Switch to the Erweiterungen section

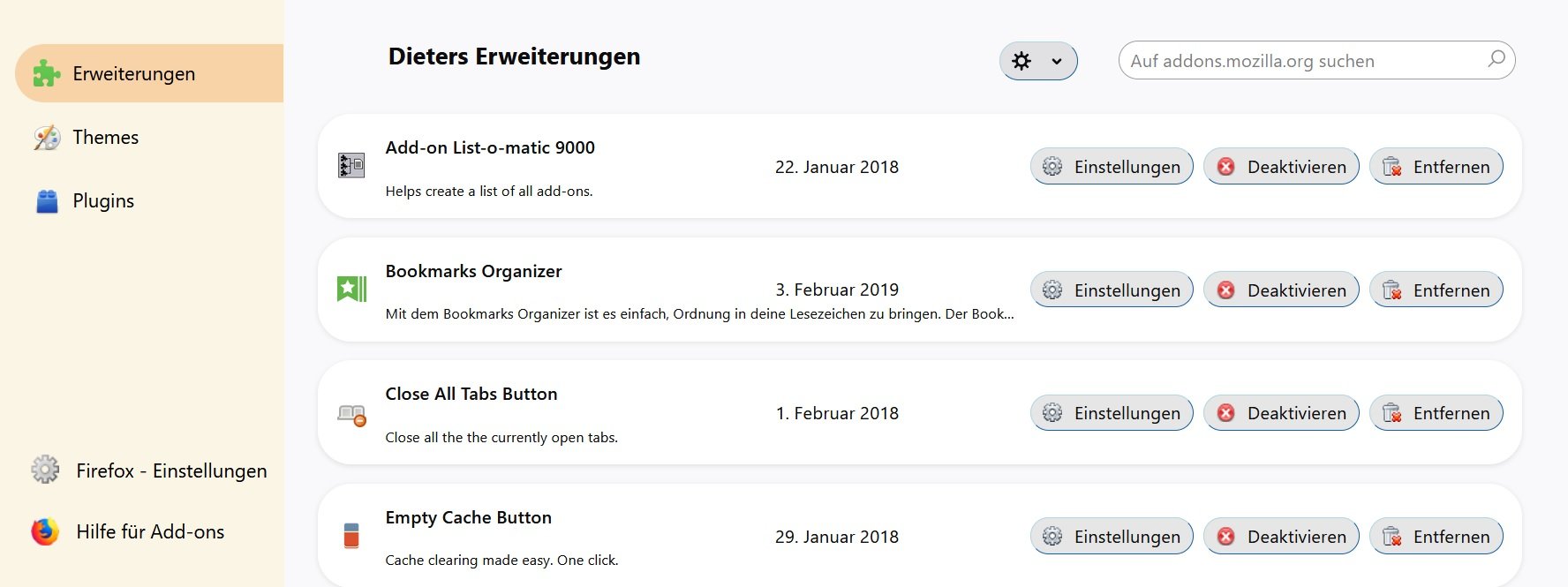coord(133,74)
